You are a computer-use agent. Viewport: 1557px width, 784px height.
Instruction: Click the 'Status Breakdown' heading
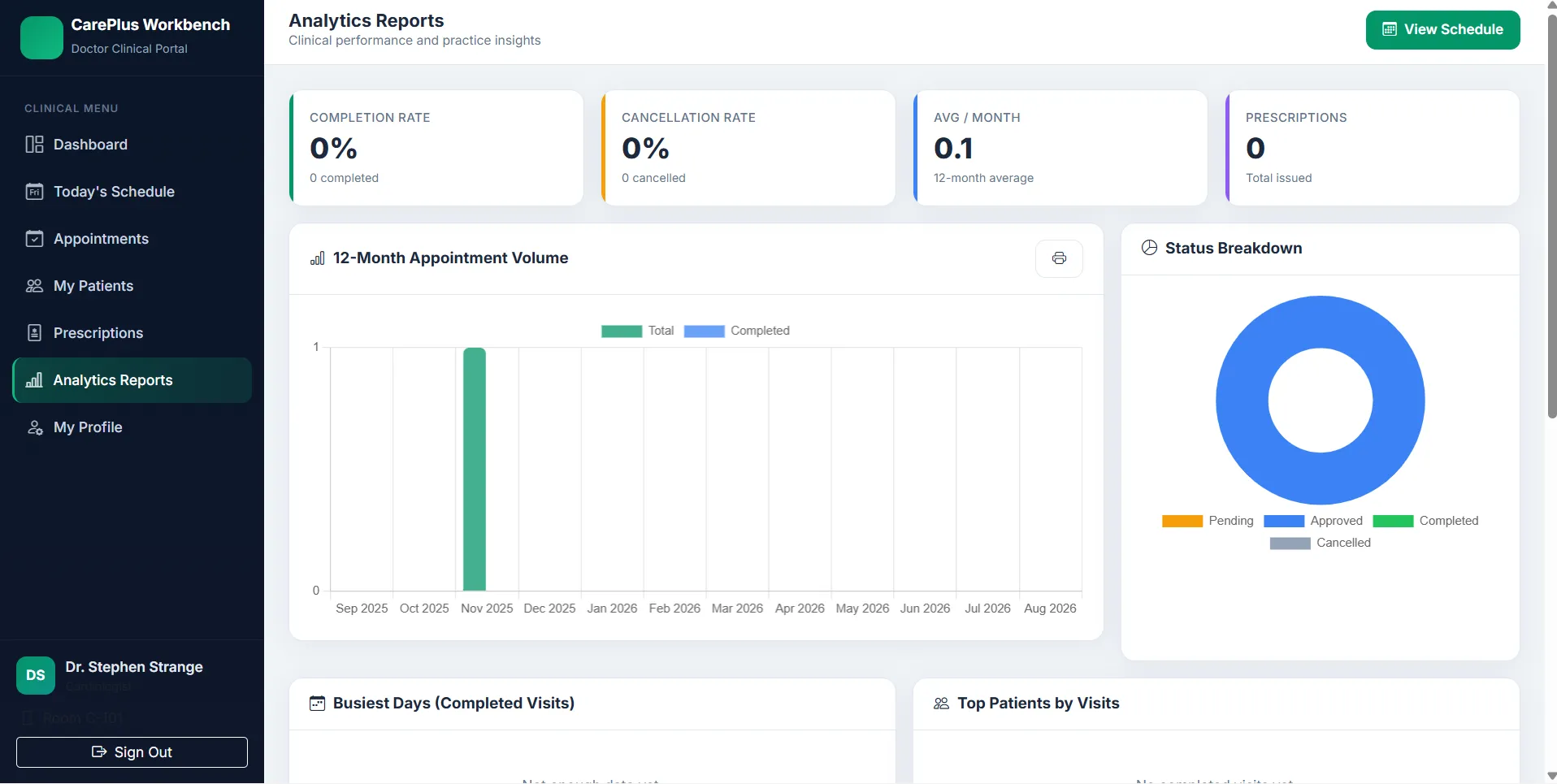point(1234,248)
